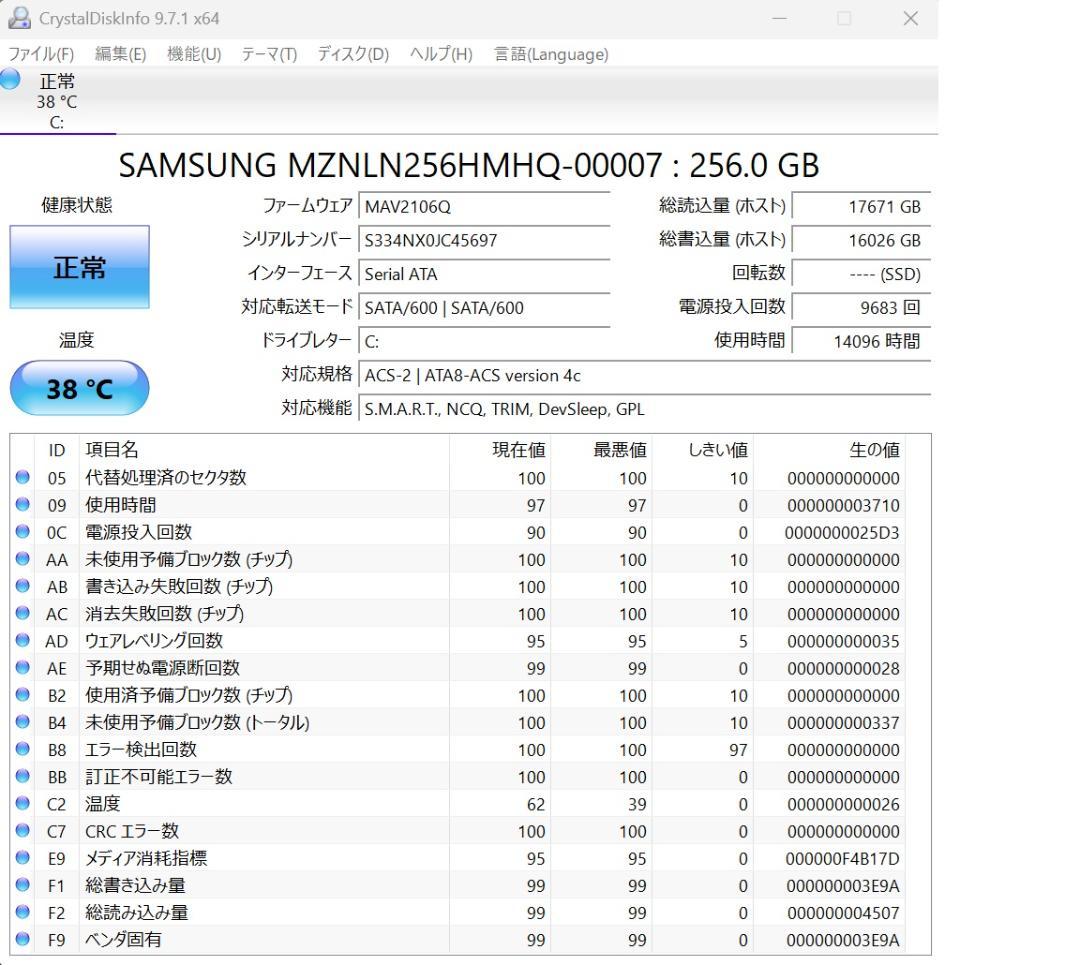This screenshot has width=1080, height=965.
Task: Click the blue dot next to C7 CRCエラー数
Action: coord(23,831)
